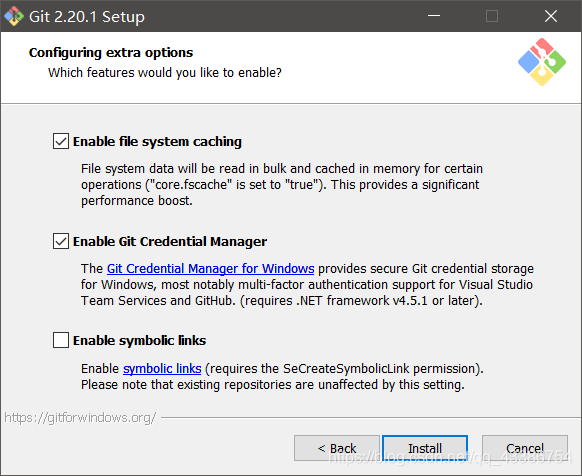Click 'Which features would you like to enable?' text
Viewport: 582px width, 476px height.
tap(165, 72)
